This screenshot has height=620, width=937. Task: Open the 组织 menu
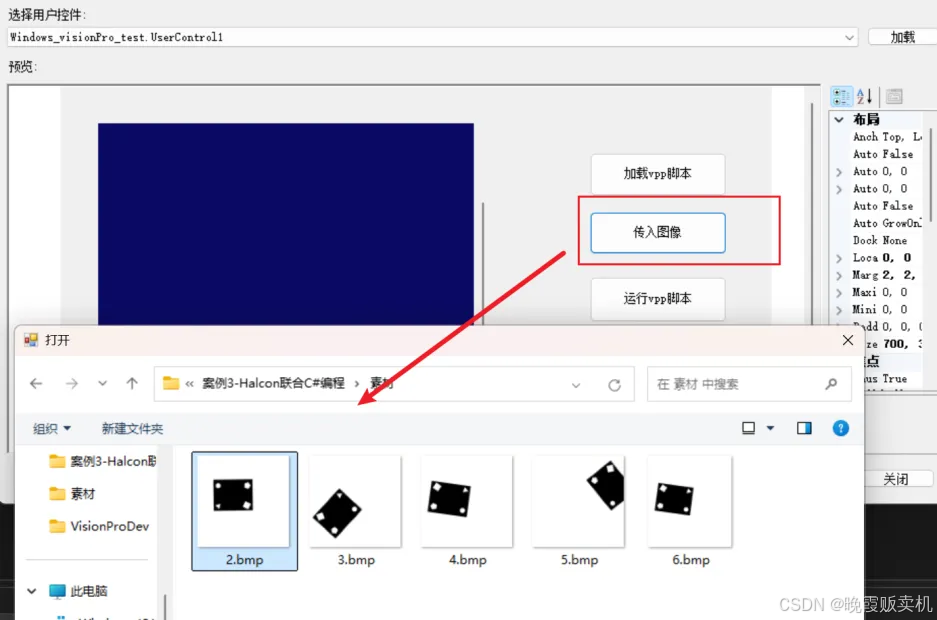point(51,427)
